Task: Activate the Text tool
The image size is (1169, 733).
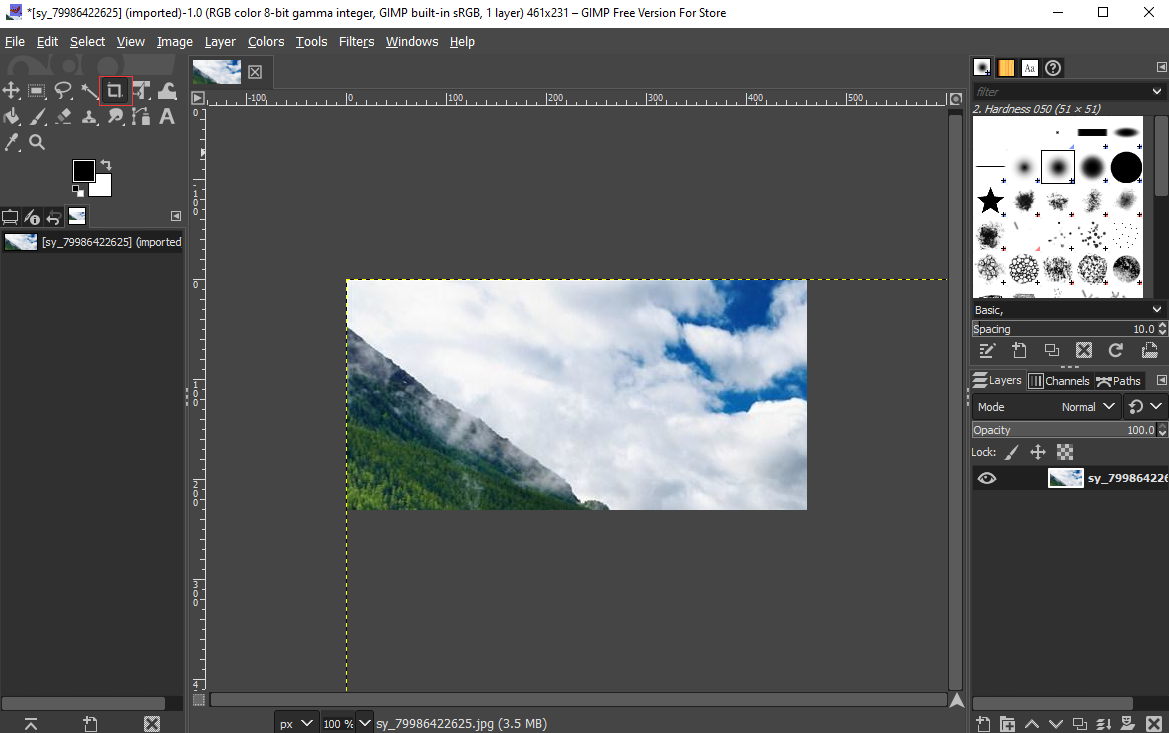Action: point(167,117)
